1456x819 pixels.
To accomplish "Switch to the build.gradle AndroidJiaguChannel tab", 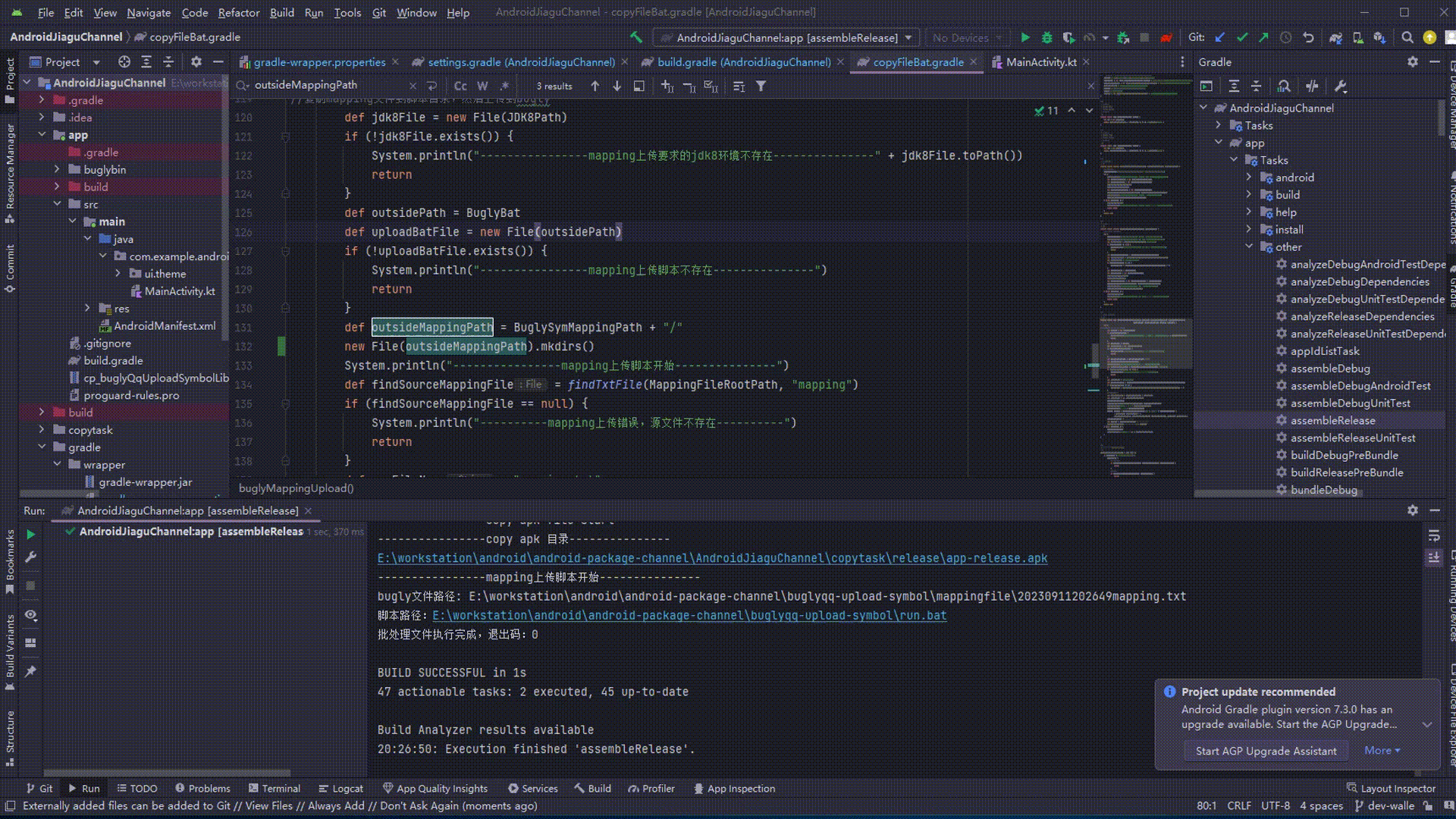I will (x=744, y=62).
